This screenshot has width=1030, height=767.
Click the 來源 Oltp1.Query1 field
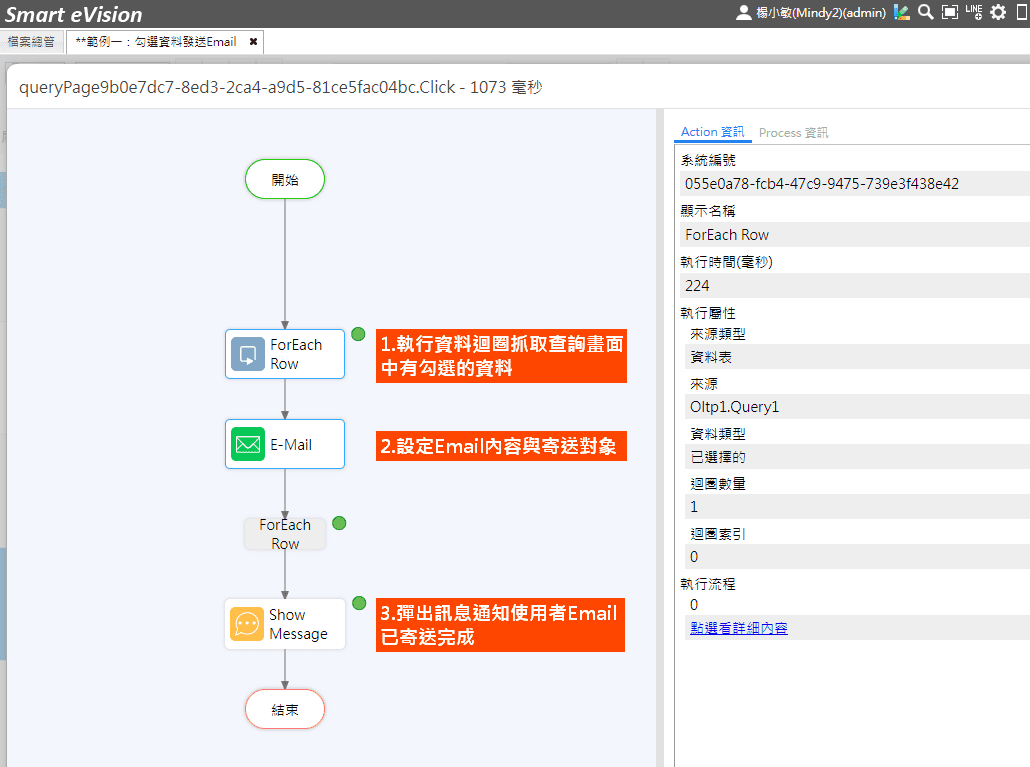[857, 407]
